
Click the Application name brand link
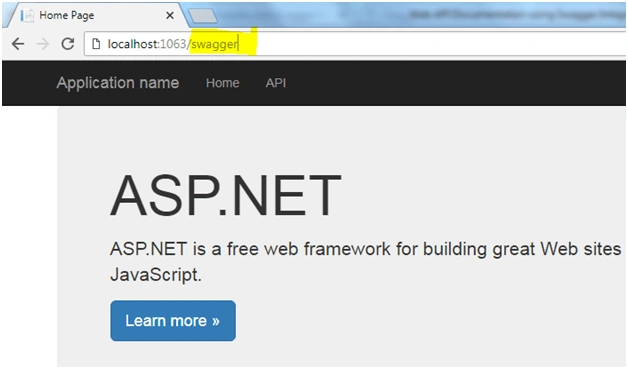pos(118,83)
